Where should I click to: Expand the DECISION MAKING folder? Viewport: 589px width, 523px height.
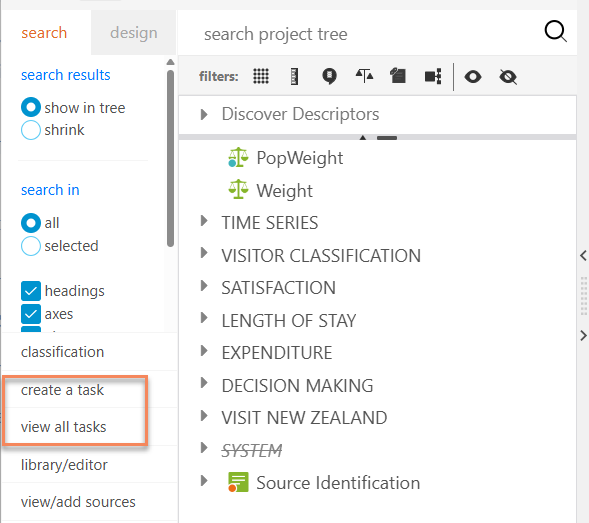(204, 383)
